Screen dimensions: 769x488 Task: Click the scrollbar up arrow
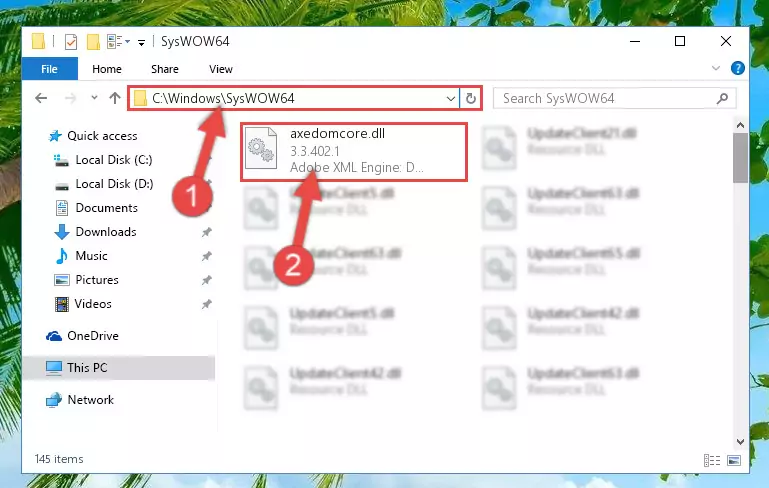pos(740,126)
